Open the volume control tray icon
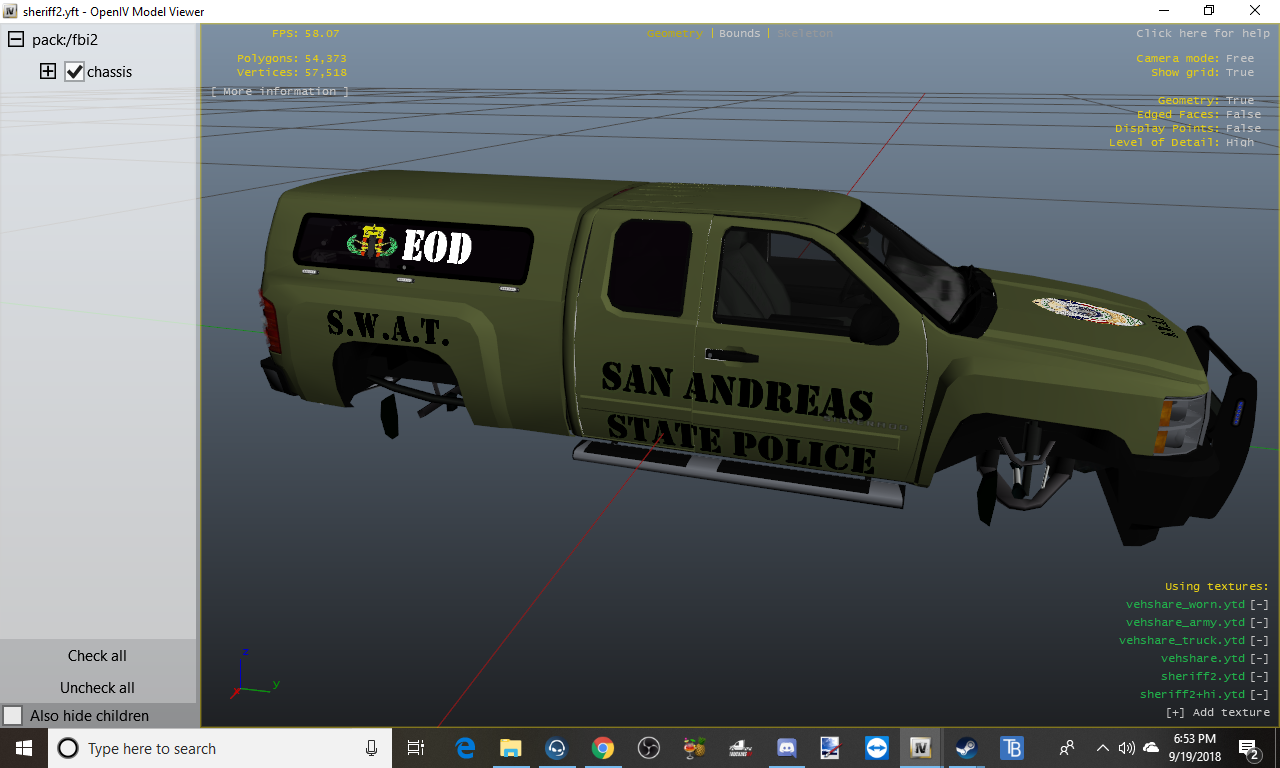Screen dimensions: 1280x768 point(1127,748)
